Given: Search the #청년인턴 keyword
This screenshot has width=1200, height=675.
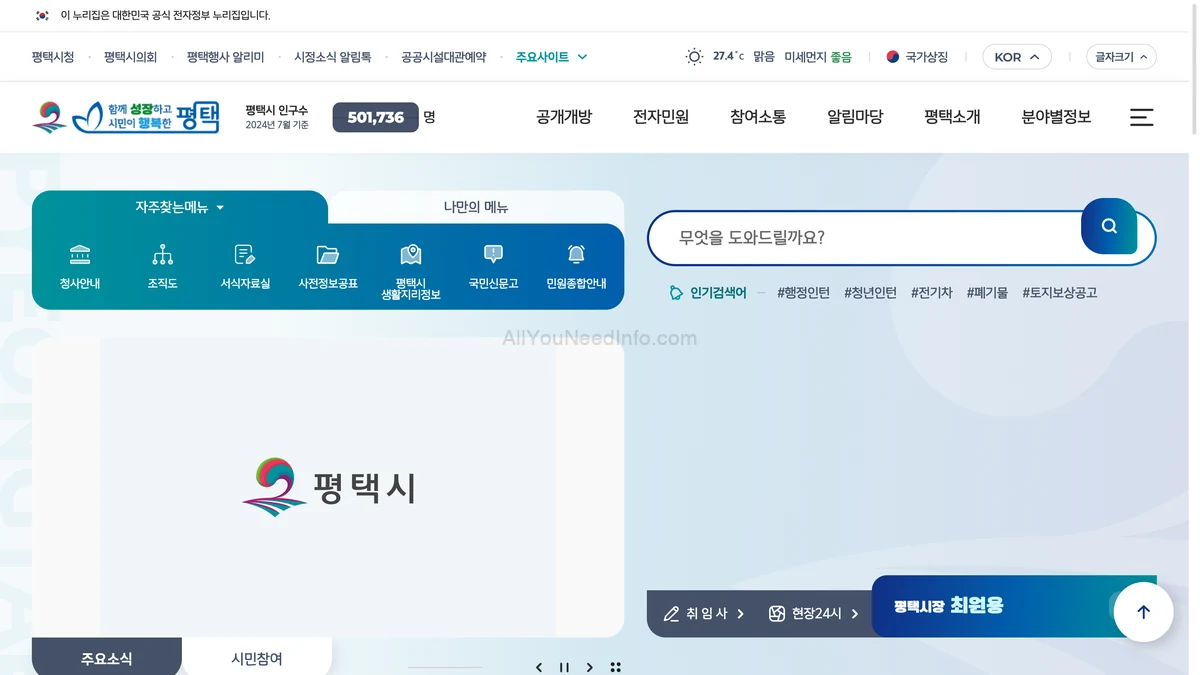Looking at the screenshot, I should (x=870, y=293).
